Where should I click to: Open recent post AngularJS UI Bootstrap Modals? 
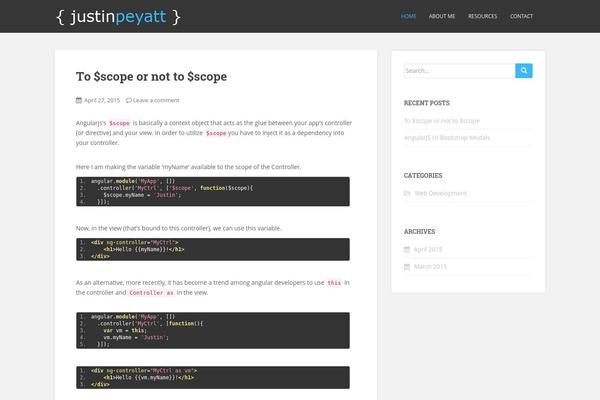(447, 137)
